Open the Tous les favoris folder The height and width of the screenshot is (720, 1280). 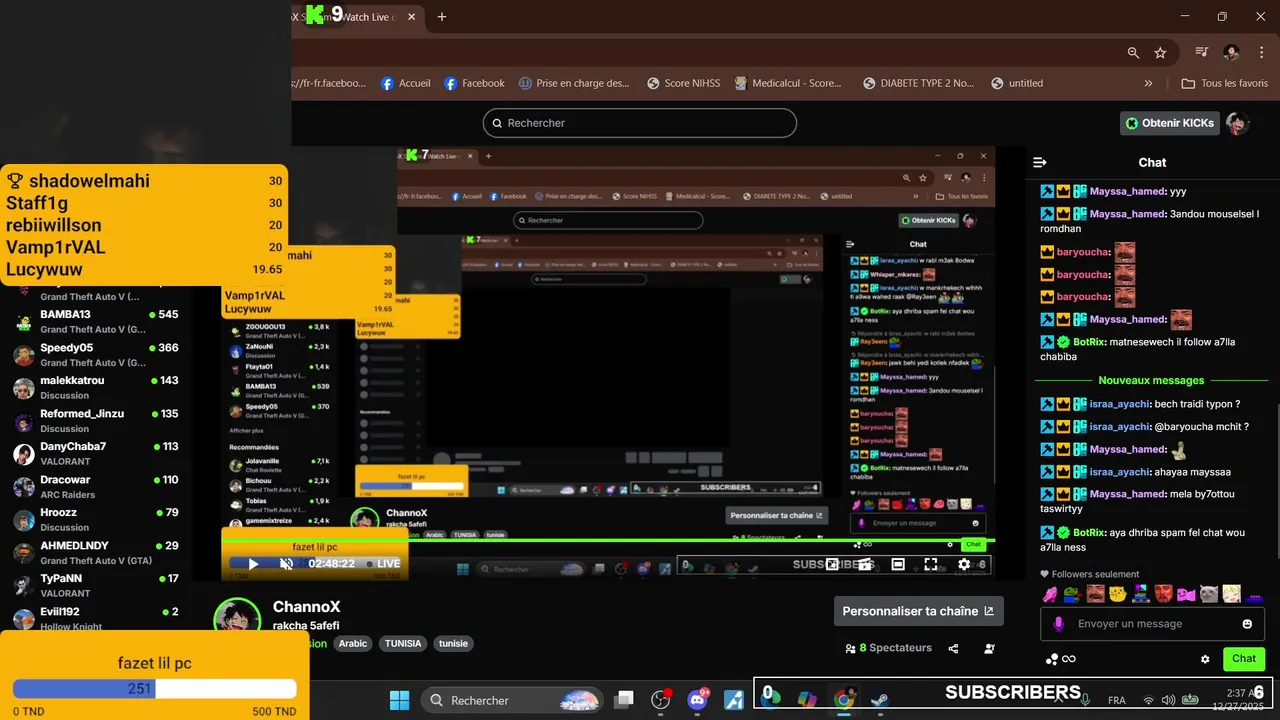(x=1224, y=83)
